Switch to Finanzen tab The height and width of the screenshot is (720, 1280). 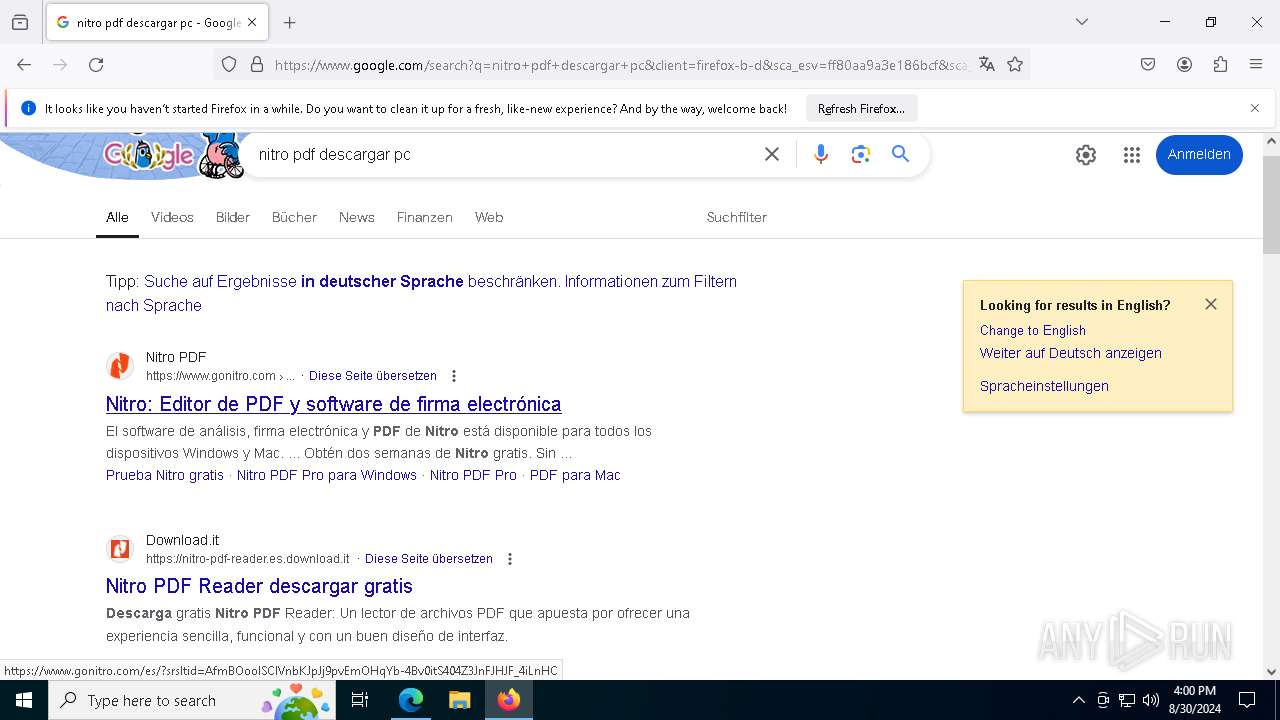tap(425, 217)
